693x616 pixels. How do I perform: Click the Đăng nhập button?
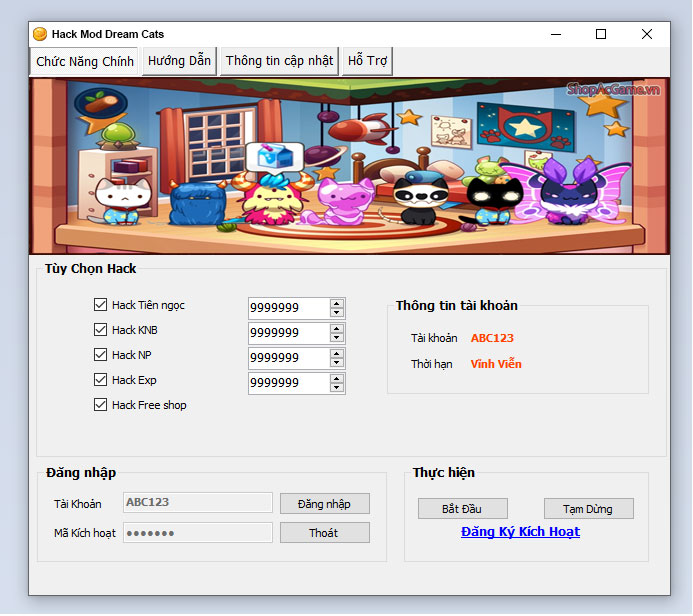(x=324, y=504)
